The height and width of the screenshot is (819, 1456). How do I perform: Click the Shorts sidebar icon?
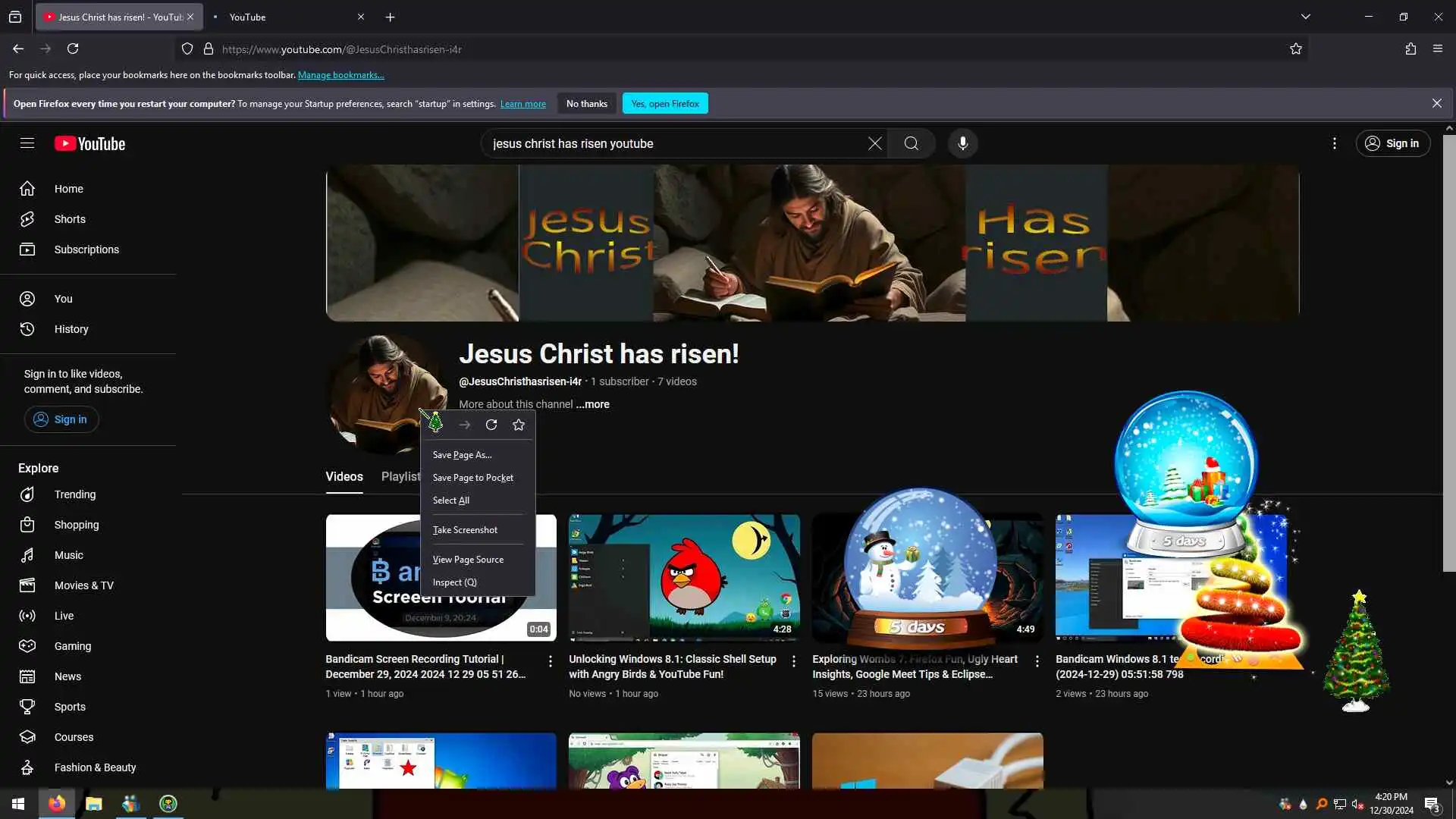pos(27,219)
